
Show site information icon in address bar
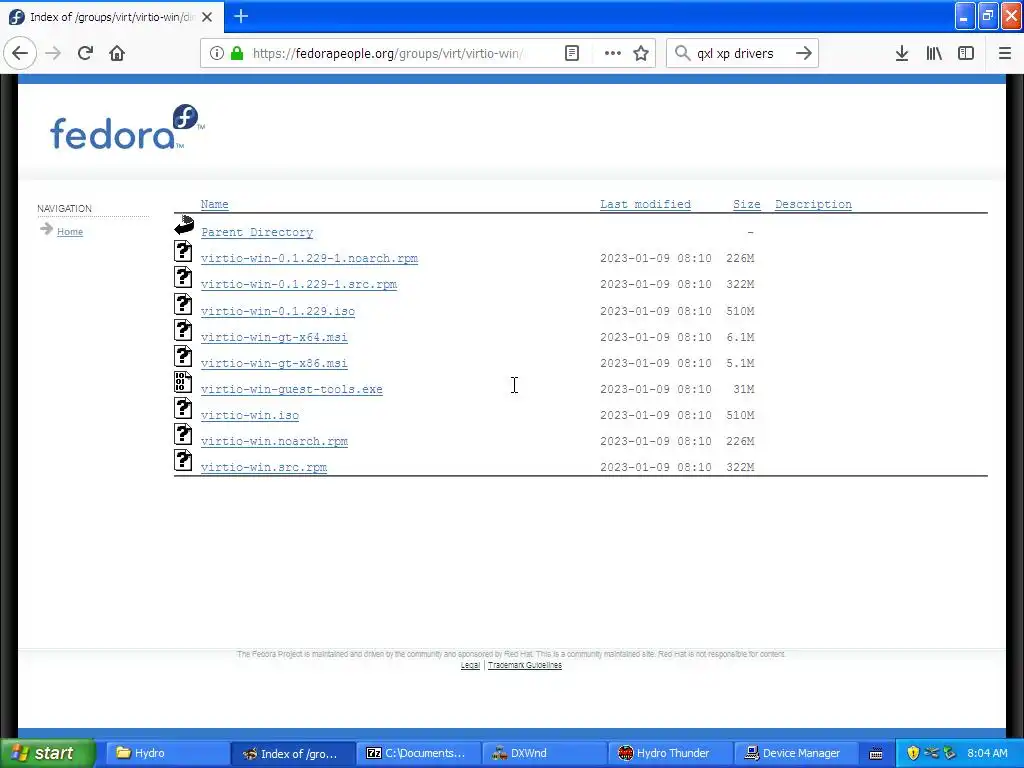pyautogui.click(x=216, y=53)
